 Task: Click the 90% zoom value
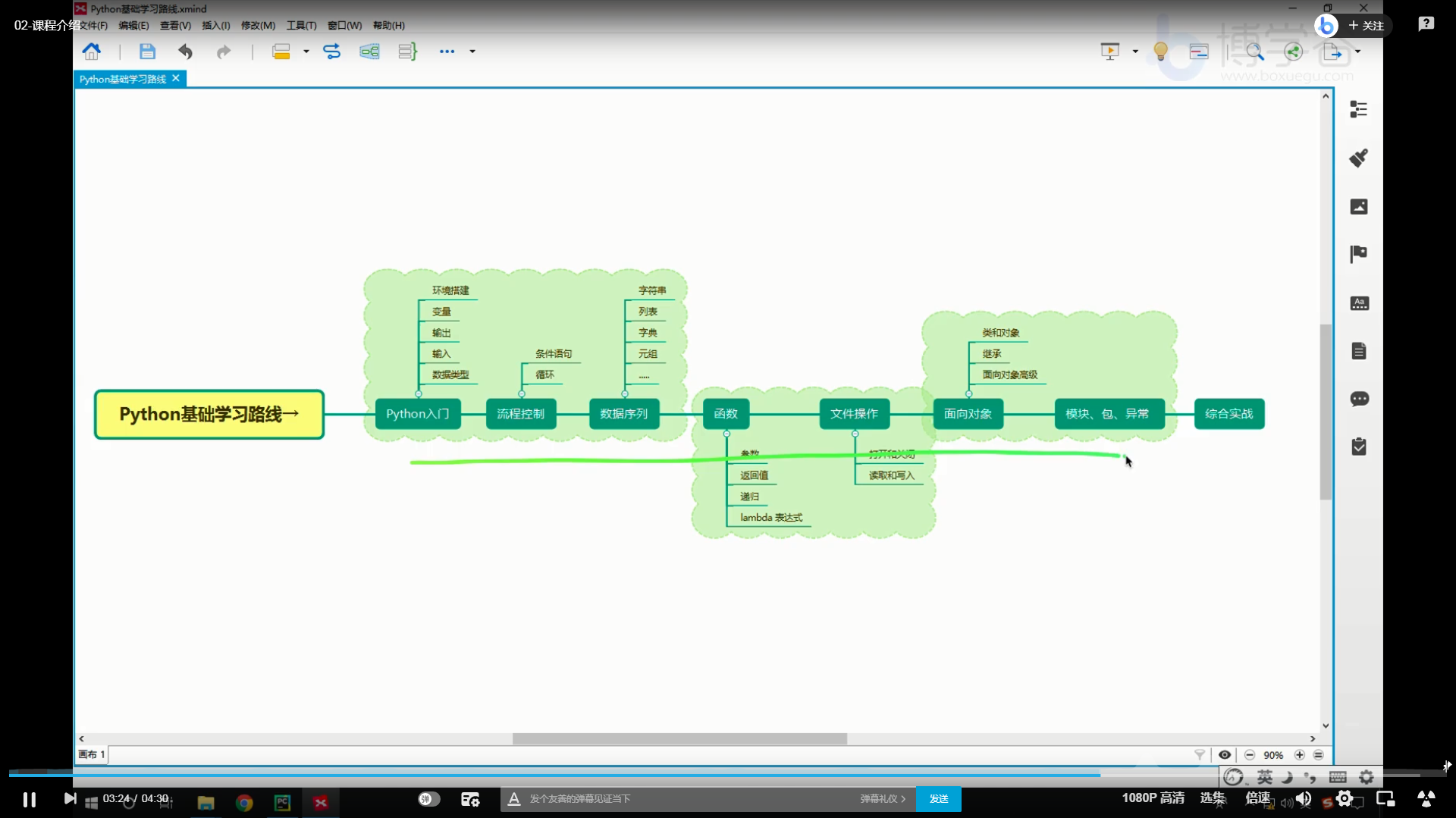(x=1273, y=755)
